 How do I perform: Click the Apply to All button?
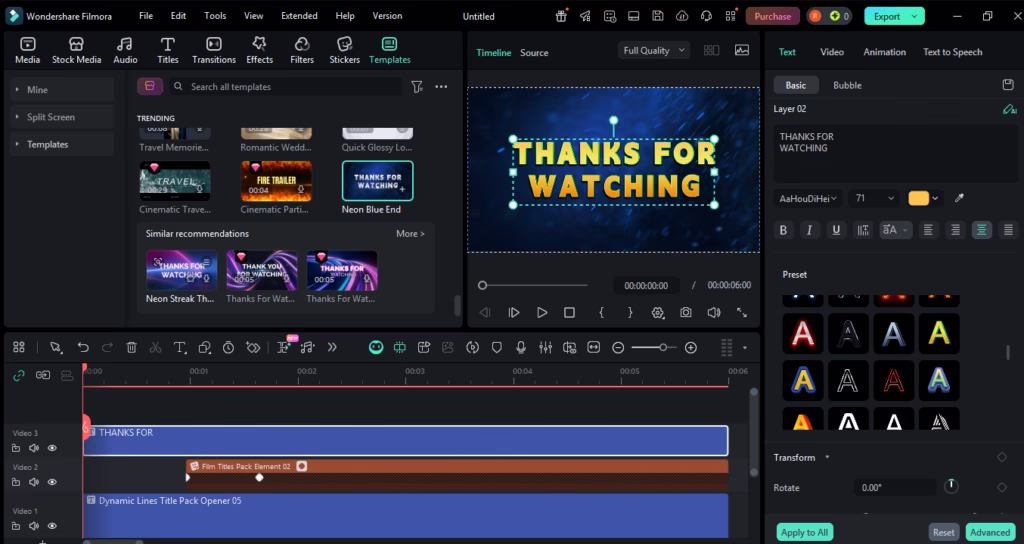[804, 532]
